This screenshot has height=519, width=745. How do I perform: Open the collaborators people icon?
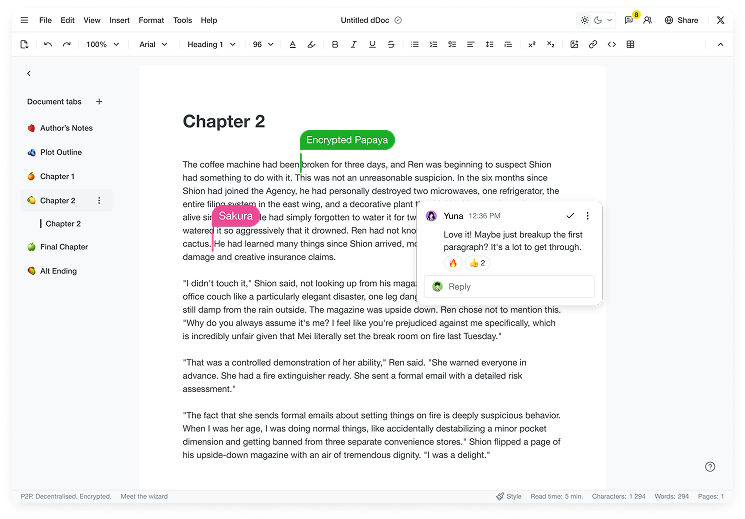[647, 20]
